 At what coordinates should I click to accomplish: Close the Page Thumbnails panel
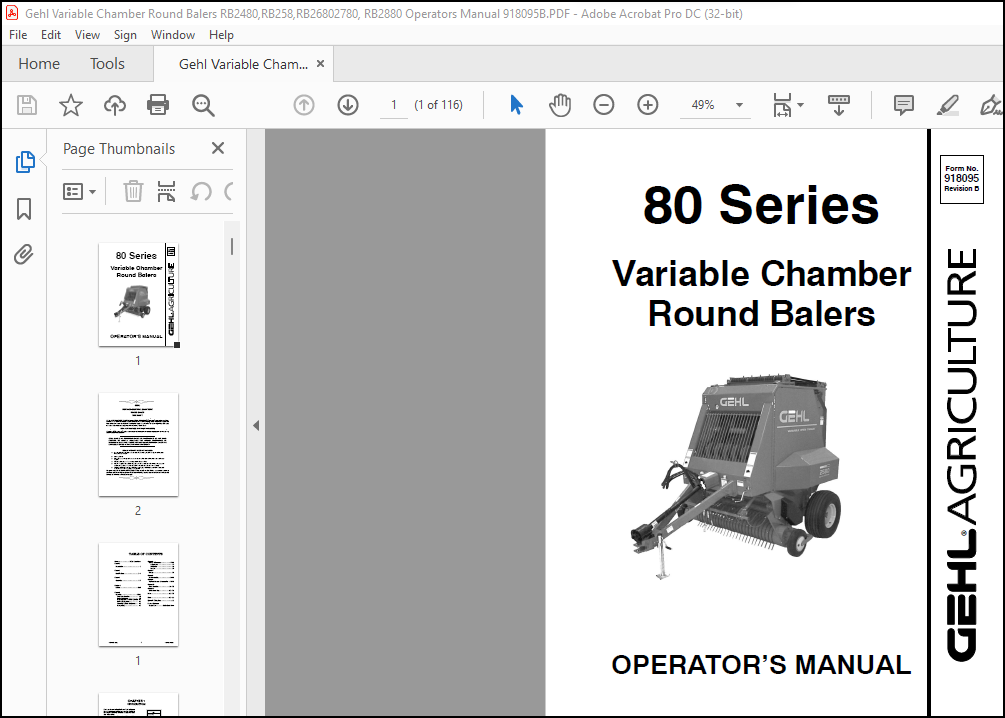(218, 148)
